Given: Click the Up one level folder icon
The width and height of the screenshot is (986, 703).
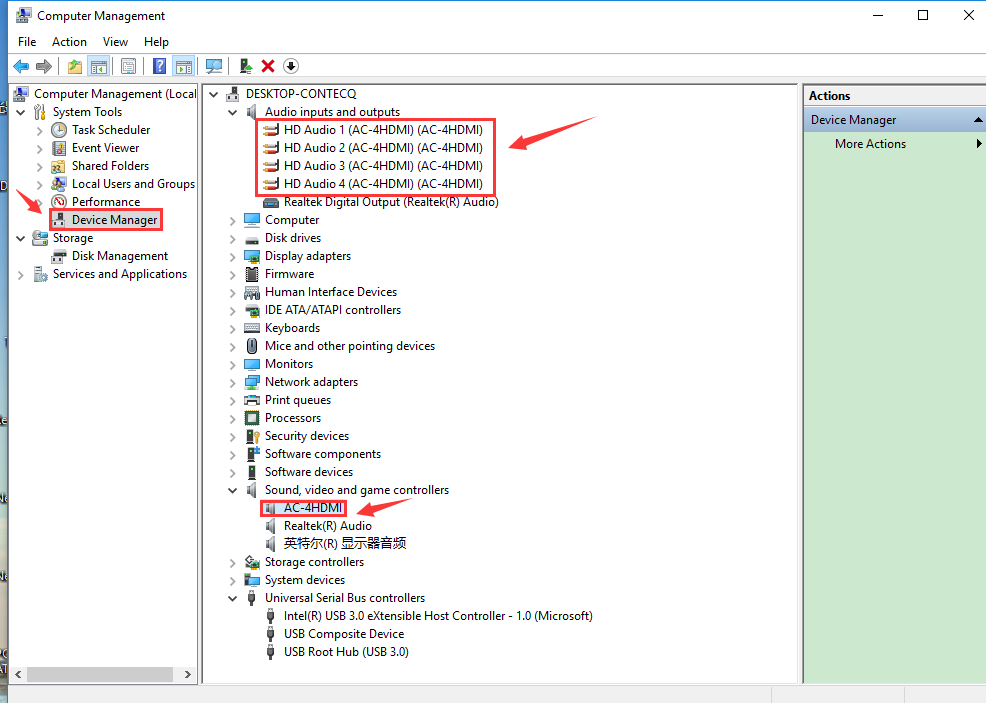Looking at the screenshot, I should tap(75, 66).
